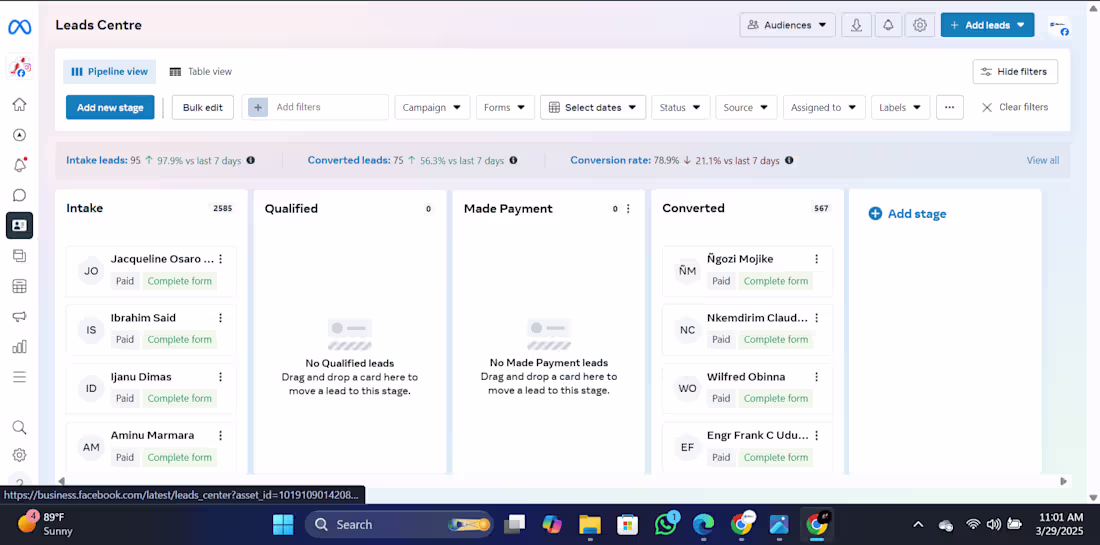Click the Add filters input field
Image resolution: width=1100 pixels, height=545 pixels.
pyautogui.click(x=315, y=107)
